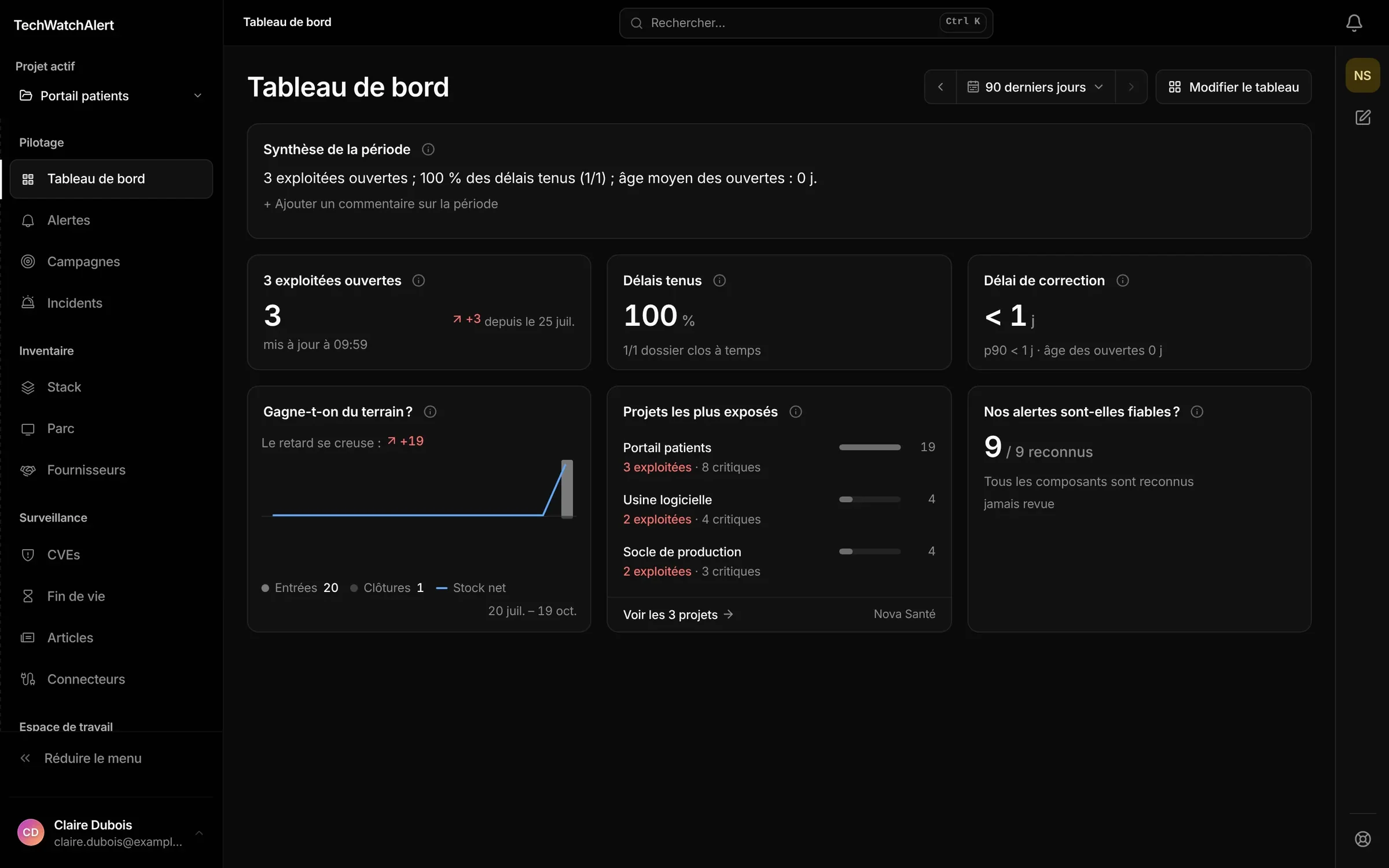The image size is (1389, 868).
Task: Click the NS avatar badge
Action: [x=1362, y=76]
